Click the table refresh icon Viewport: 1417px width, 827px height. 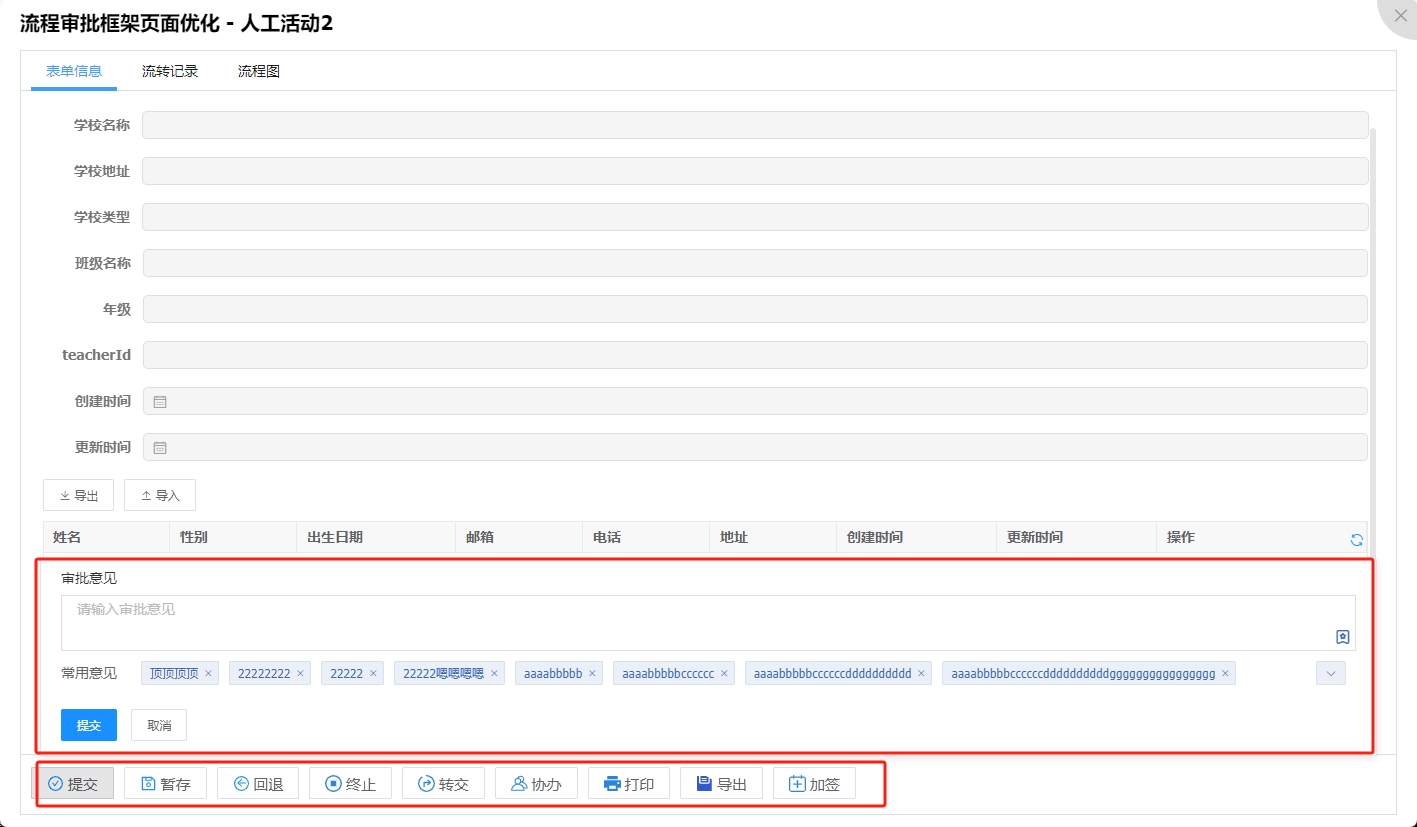click(1356, 539)
